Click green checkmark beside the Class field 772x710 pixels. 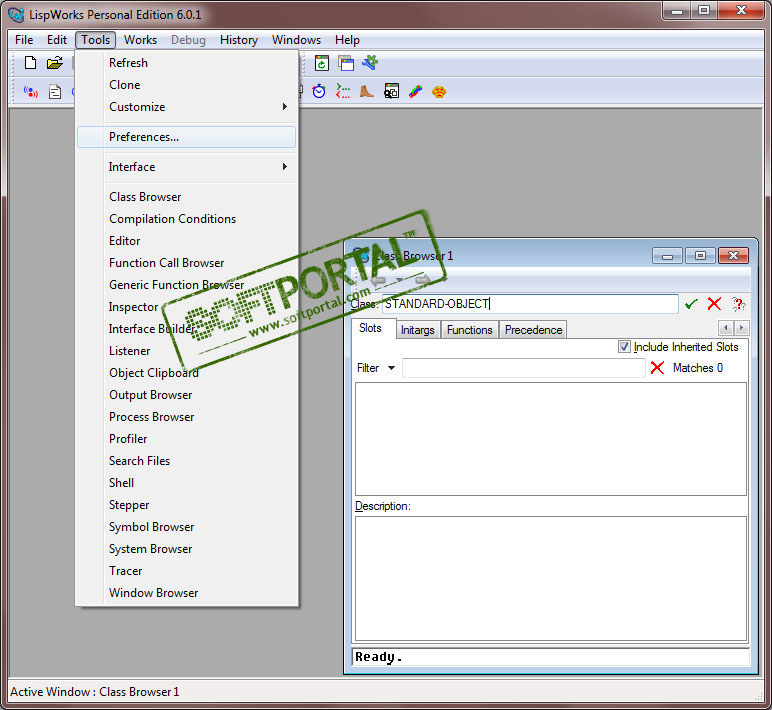tap(691, 304)
